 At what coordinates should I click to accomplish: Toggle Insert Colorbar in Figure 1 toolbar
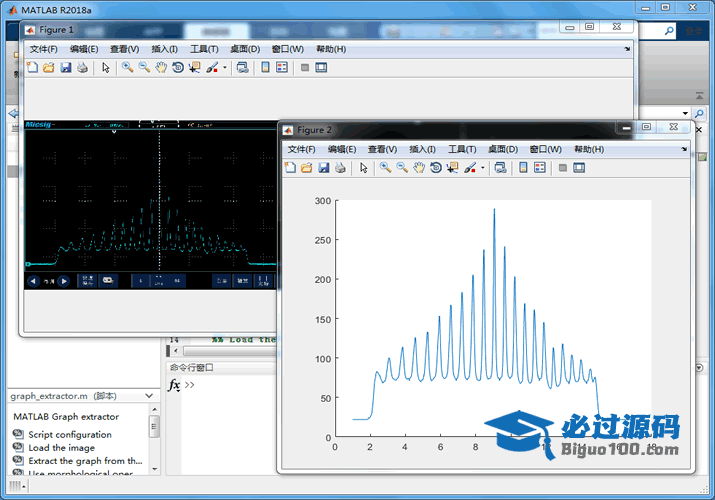pos(265,68)
